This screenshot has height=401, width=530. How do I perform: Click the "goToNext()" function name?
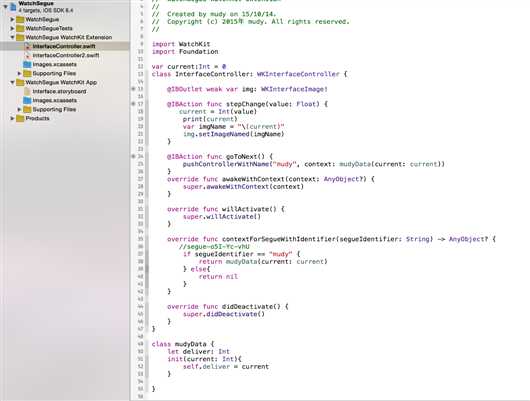(x=245, y=157)
